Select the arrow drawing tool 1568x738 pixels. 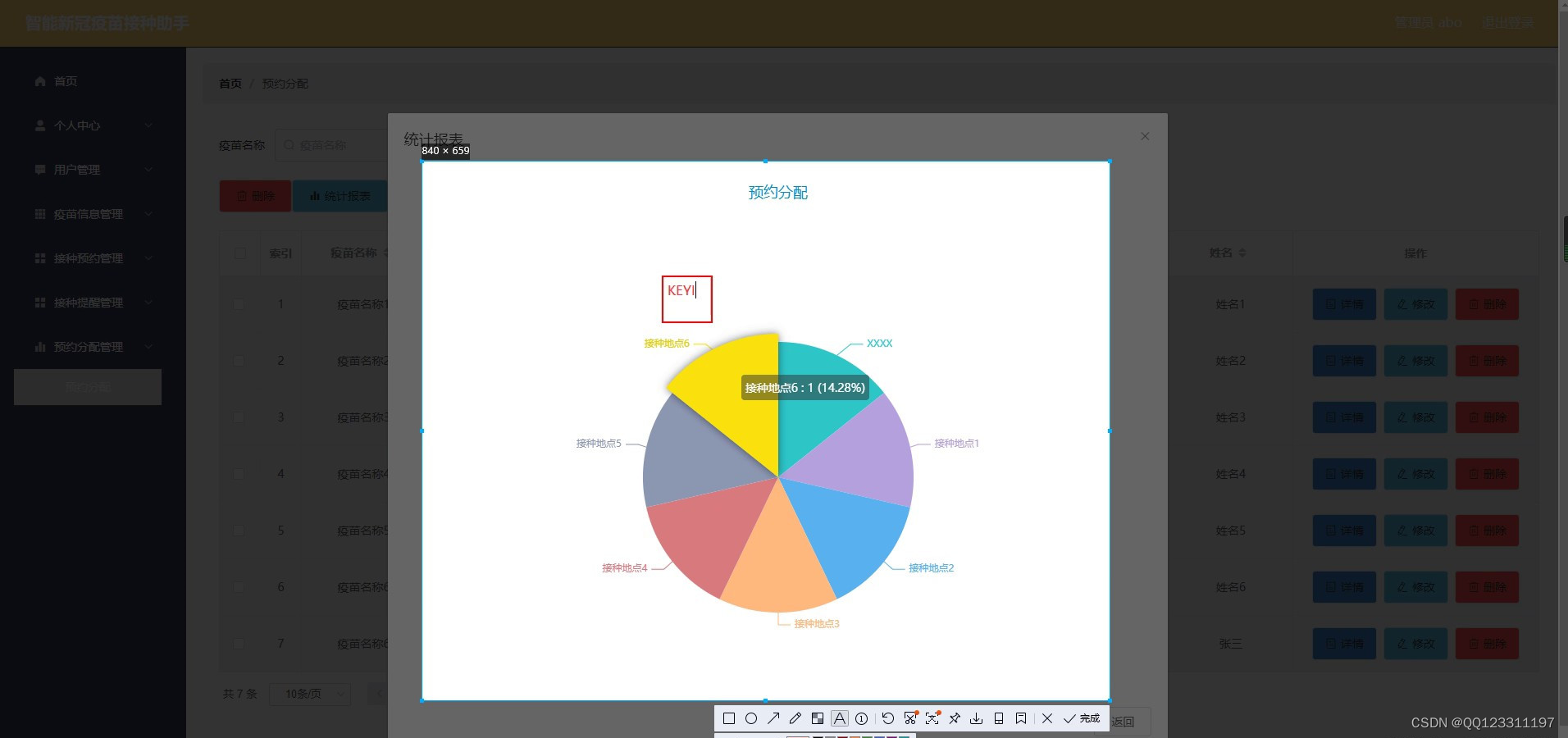(773, 718)
